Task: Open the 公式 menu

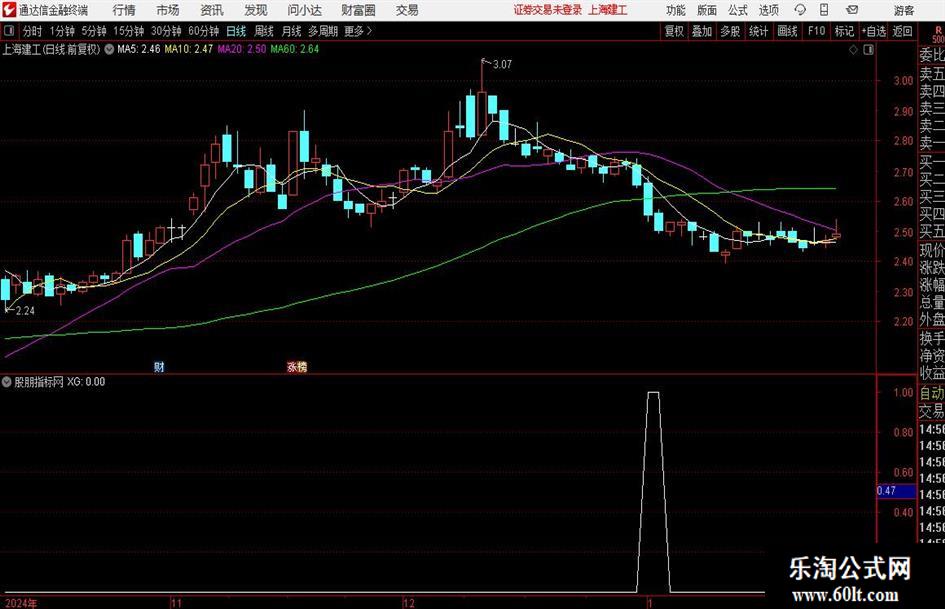Action: [x=738, y=10]
